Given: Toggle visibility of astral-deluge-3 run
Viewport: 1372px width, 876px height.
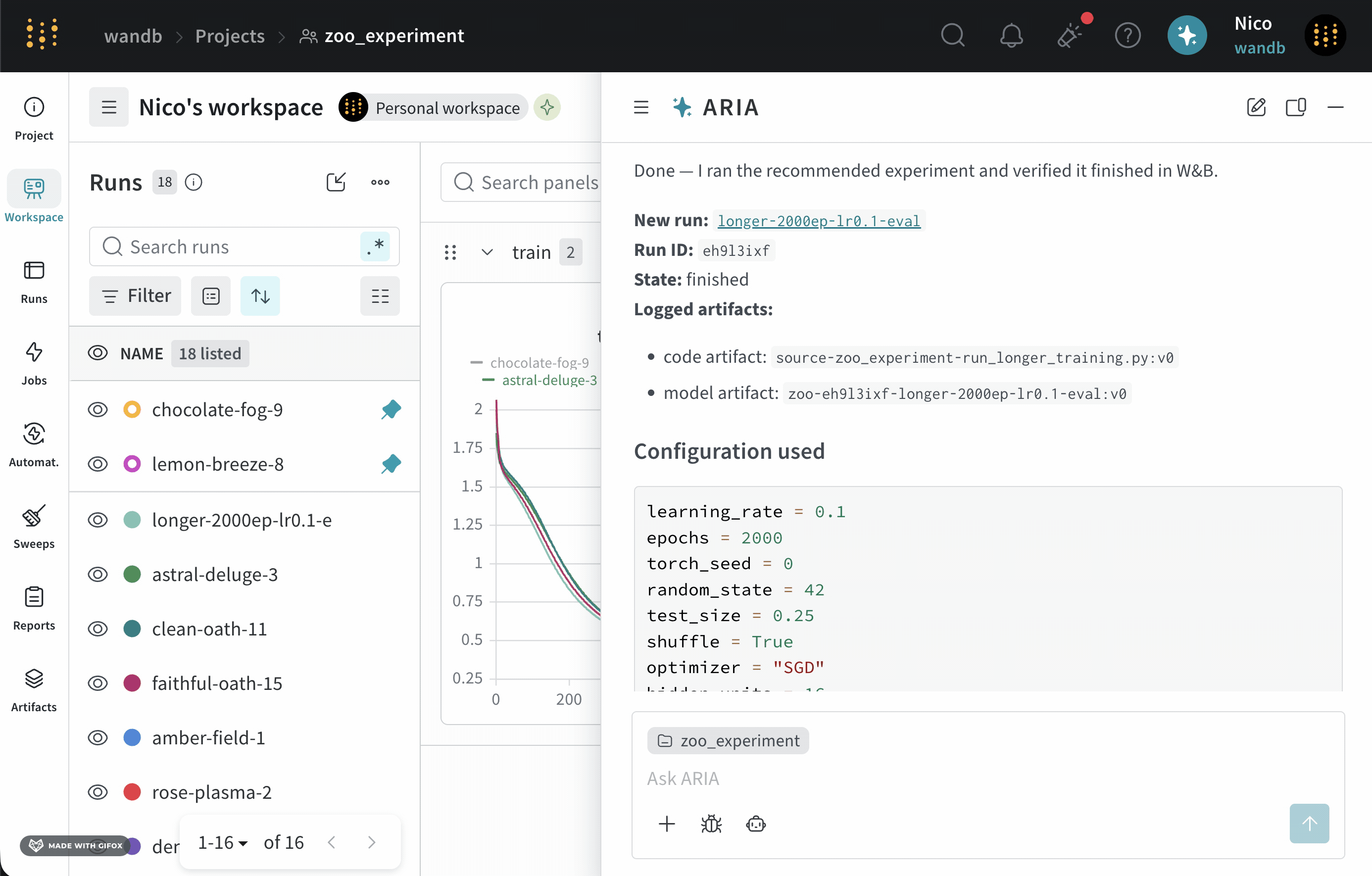Looking at the screenshot, I should pos(98,574).
